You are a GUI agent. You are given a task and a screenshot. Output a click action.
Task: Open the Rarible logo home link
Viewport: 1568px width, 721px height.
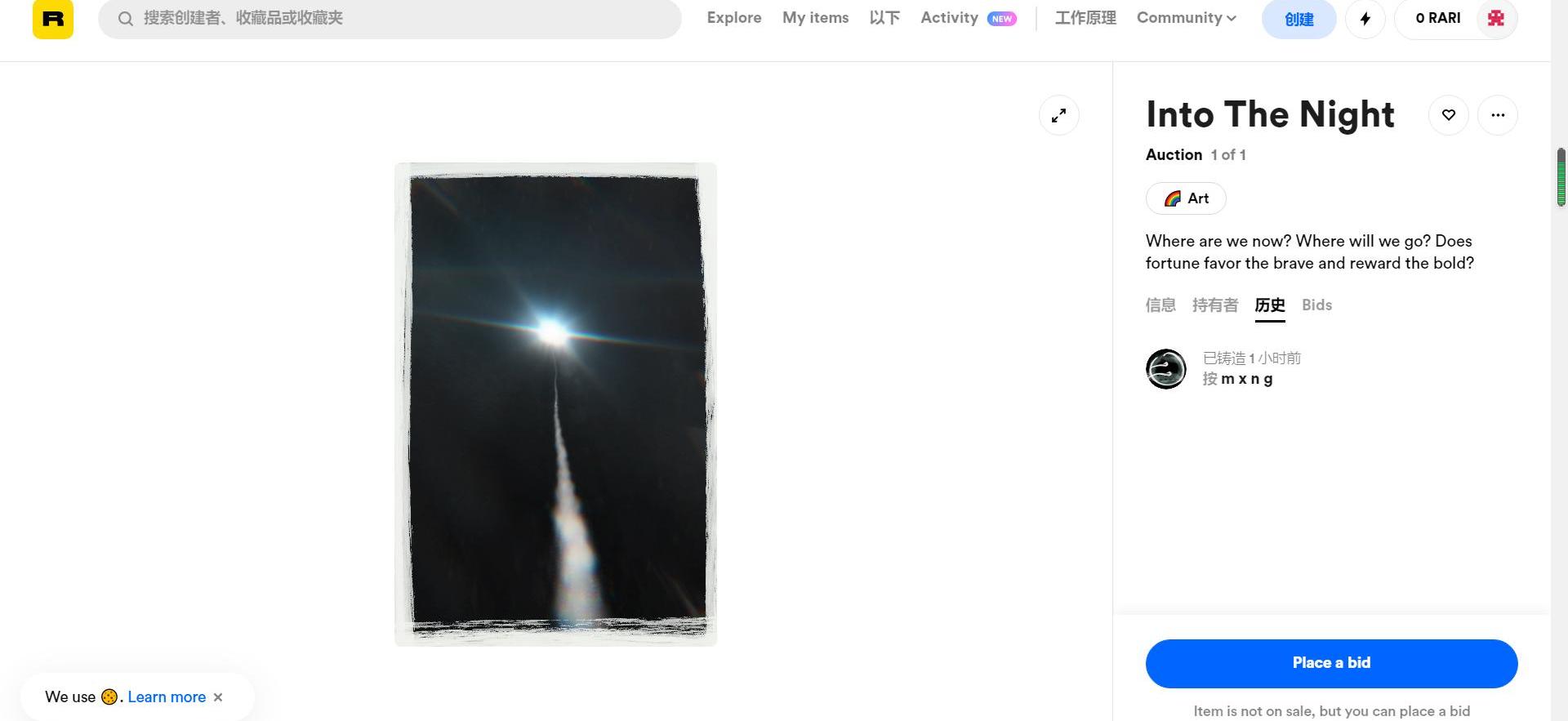pyautogui.click(x=53, y=18)
